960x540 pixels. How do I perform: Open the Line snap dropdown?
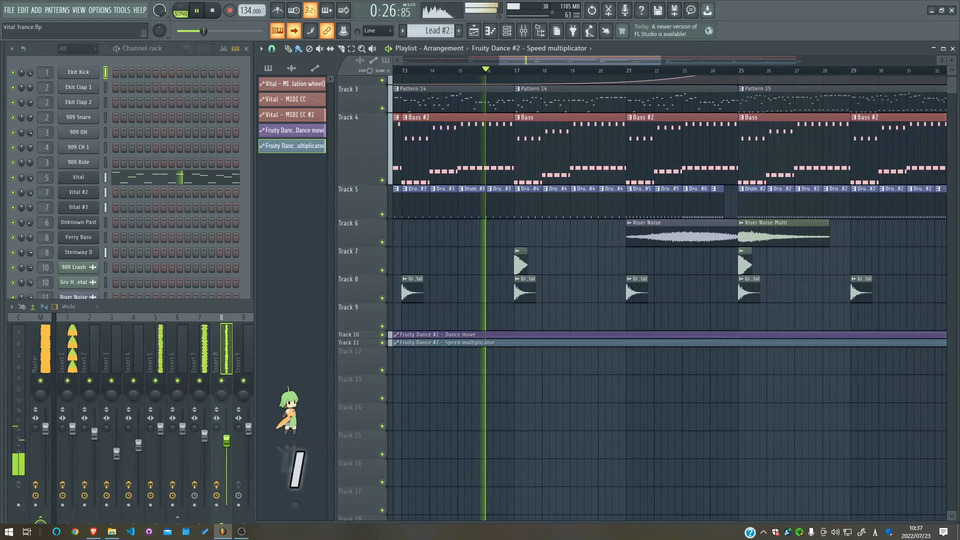tap(378, 30)
